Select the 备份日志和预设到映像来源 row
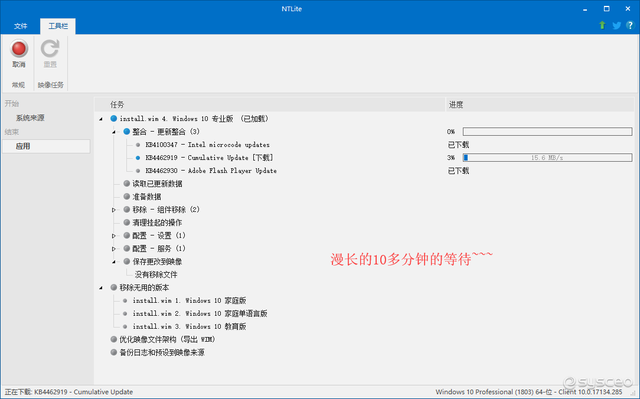Screen dimensions: 640x399 coord(162,352)
